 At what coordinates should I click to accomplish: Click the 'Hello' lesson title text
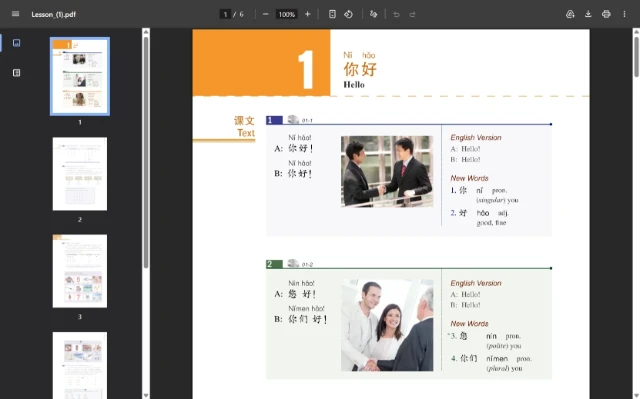coord(354,84)
